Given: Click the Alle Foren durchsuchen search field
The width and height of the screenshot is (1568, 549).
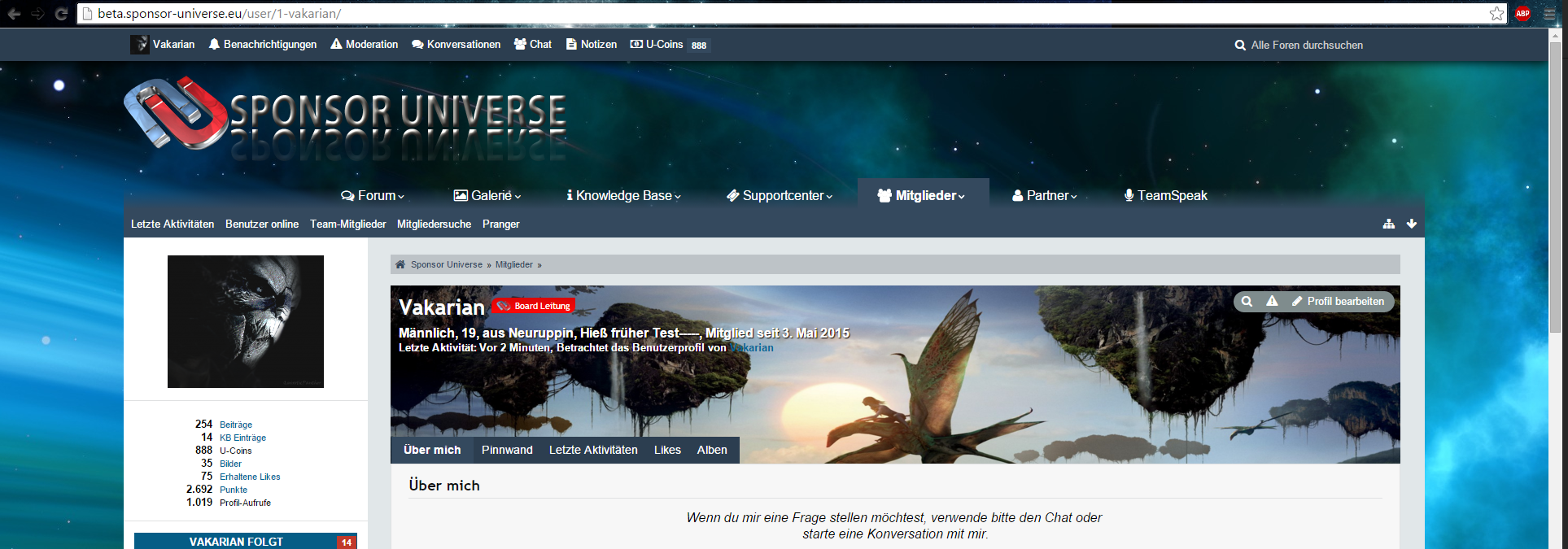Looking at the screenshot, I should (x=1306, y=46).
